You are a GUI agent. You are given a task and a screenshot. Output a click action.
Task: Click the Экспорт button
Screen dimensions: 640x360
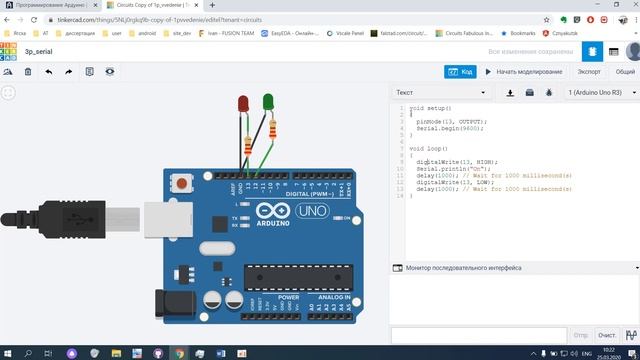click(589, 72)
